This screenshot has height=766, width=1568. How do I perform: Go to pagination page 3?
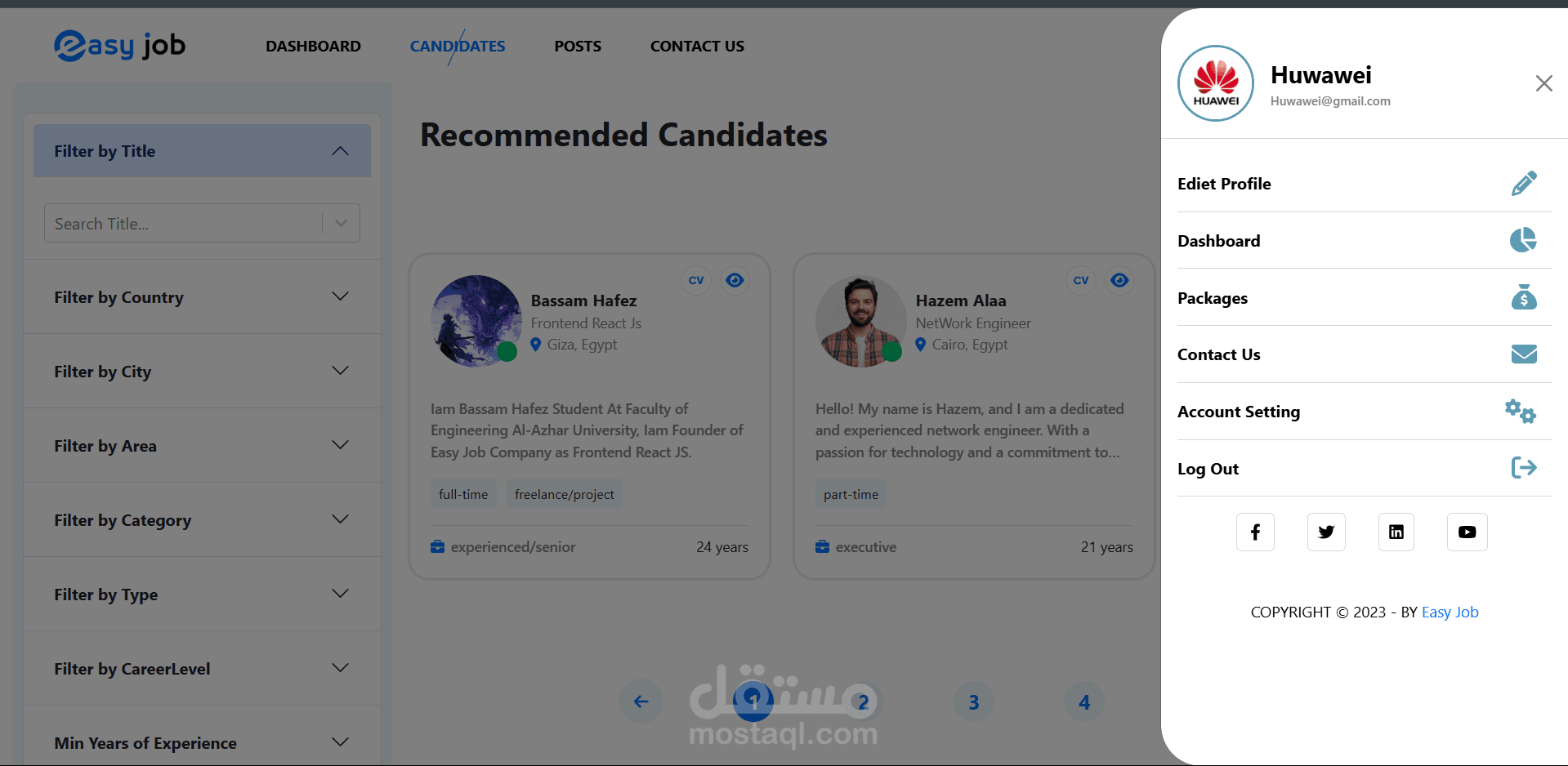pyautogui.click(x=973, y=702)
